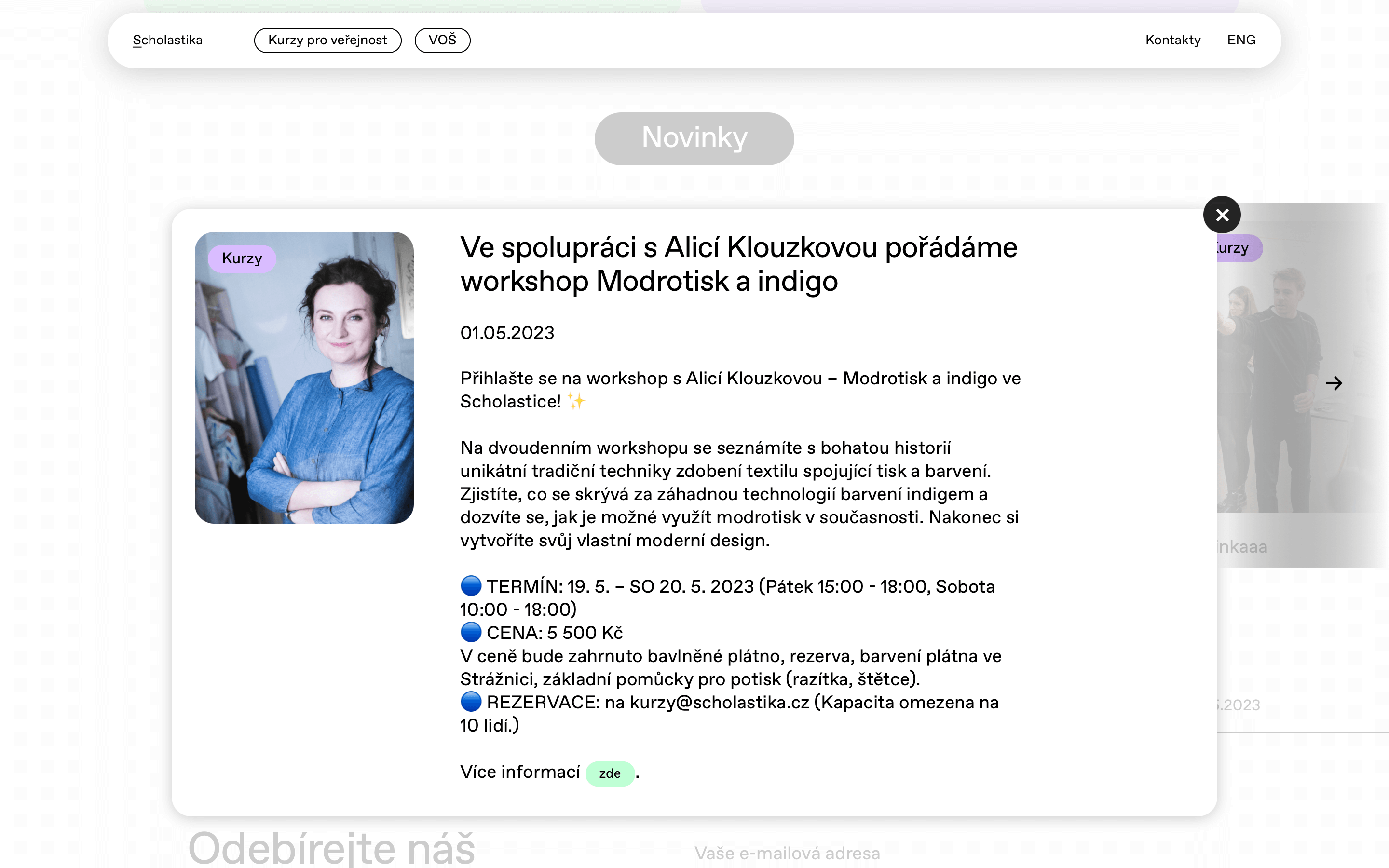The height and width of the screenshot is (868, 1389).
Task: Click the workshop title heading
Action: pos(739,264)
